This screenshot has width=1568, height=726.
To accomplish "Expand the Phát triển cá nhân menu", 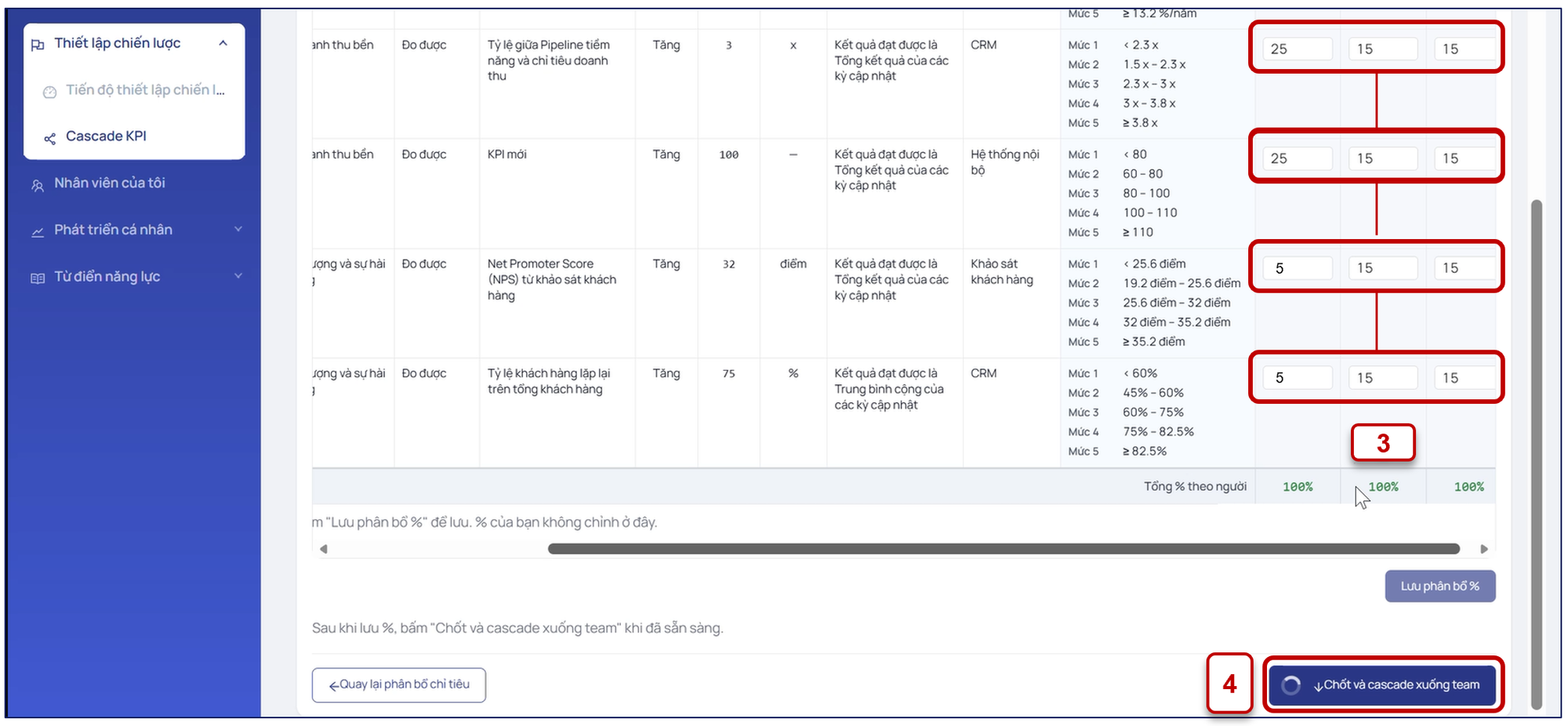I will pos(238,229).
